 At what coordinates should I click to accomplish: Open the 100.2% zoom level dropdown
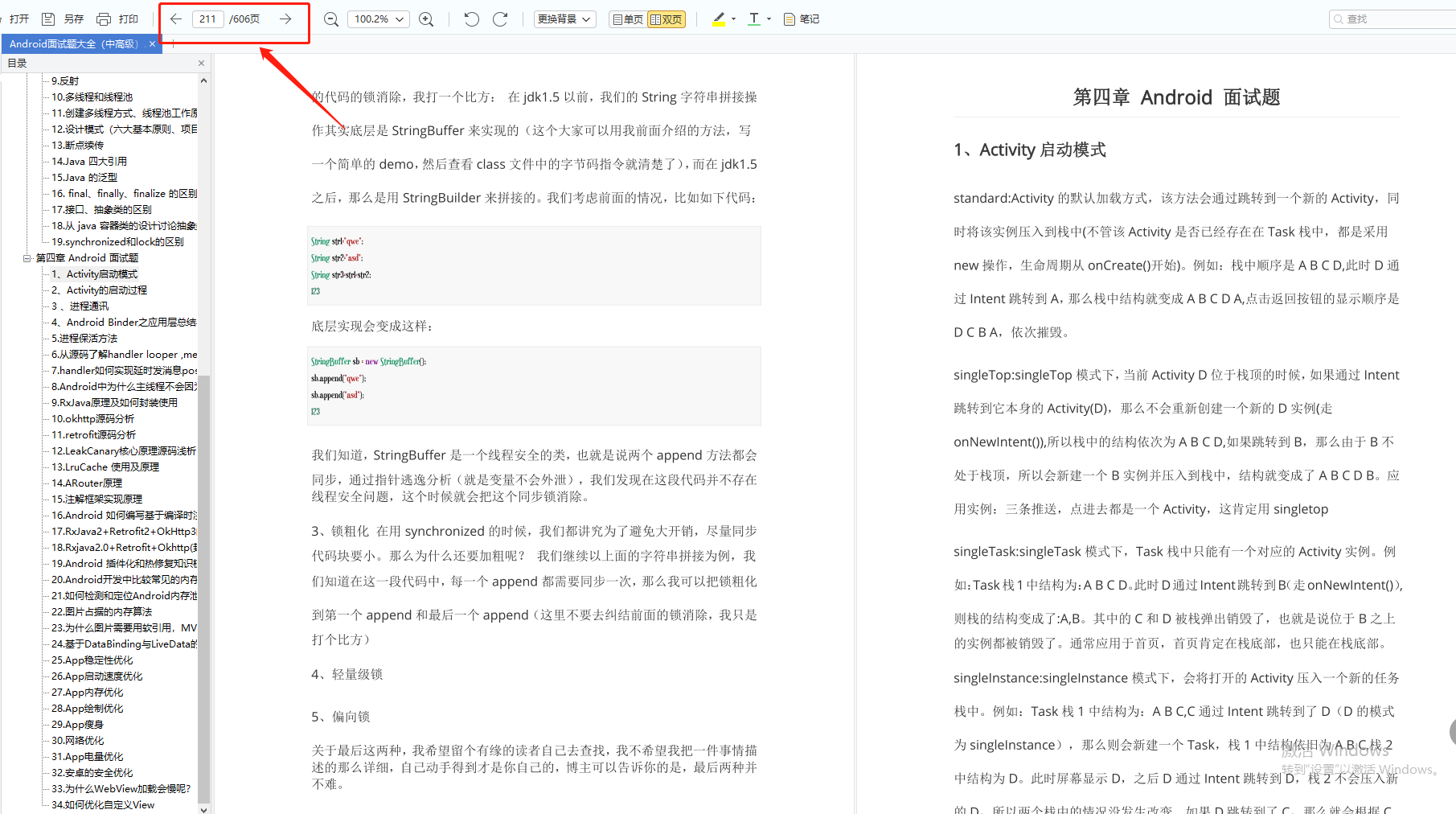click(378, 18)
